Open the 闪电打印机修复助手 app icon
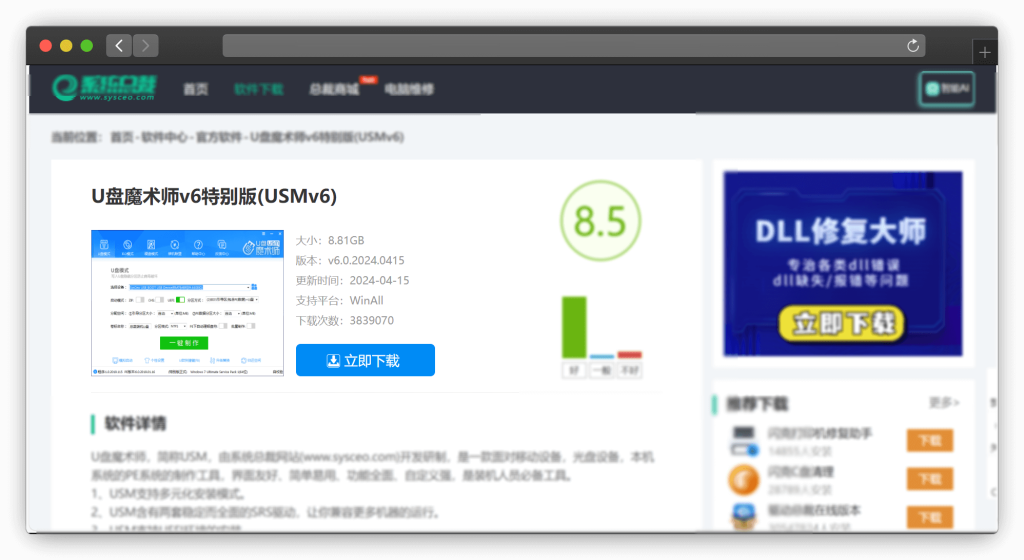1024x560 pixels. point(744,441)
